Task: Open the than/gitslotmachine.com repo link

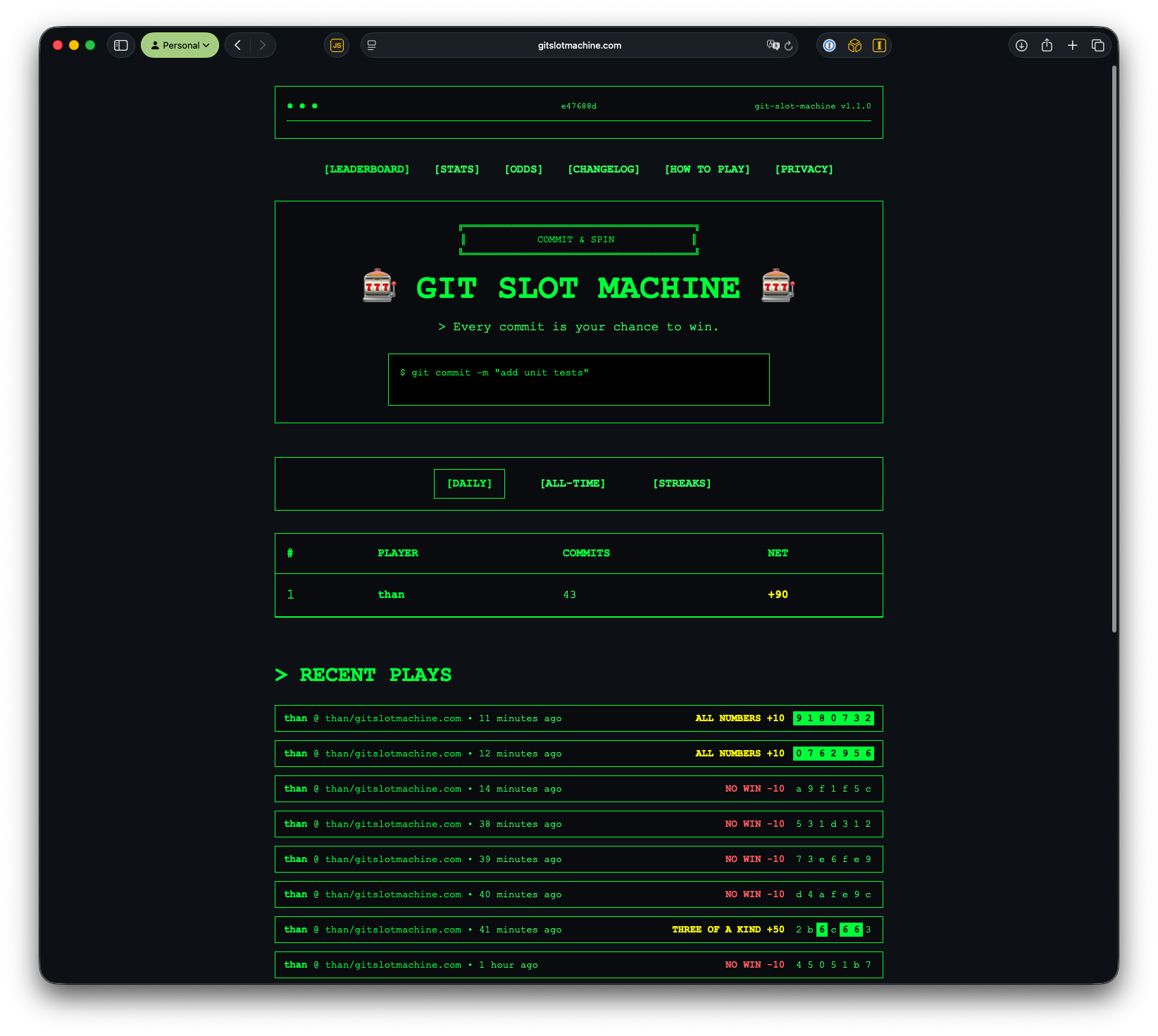Action: point(392,718)
